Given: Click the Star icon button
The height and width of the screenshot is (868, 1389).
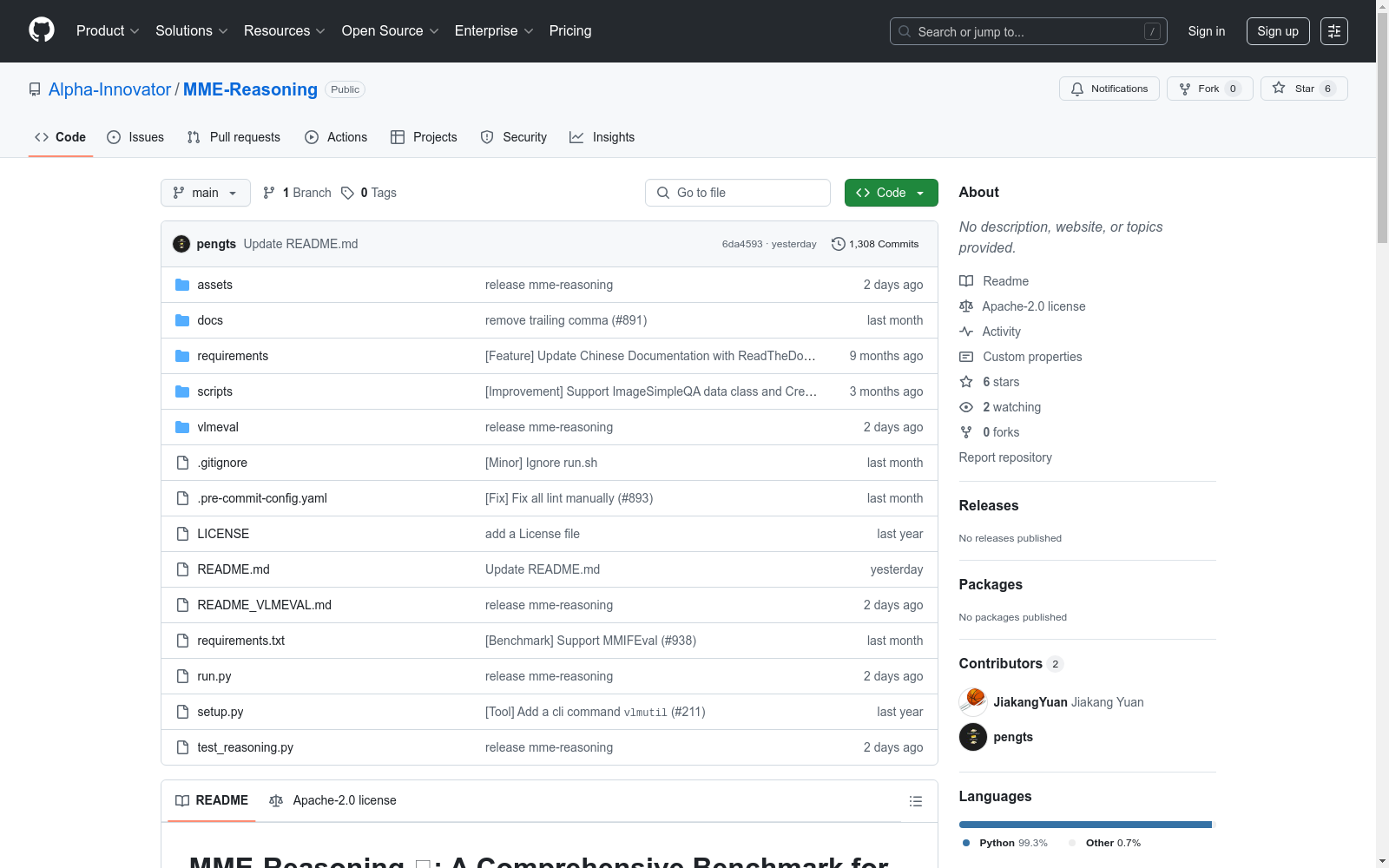Looking at the screenshot, I should 1304,89.
